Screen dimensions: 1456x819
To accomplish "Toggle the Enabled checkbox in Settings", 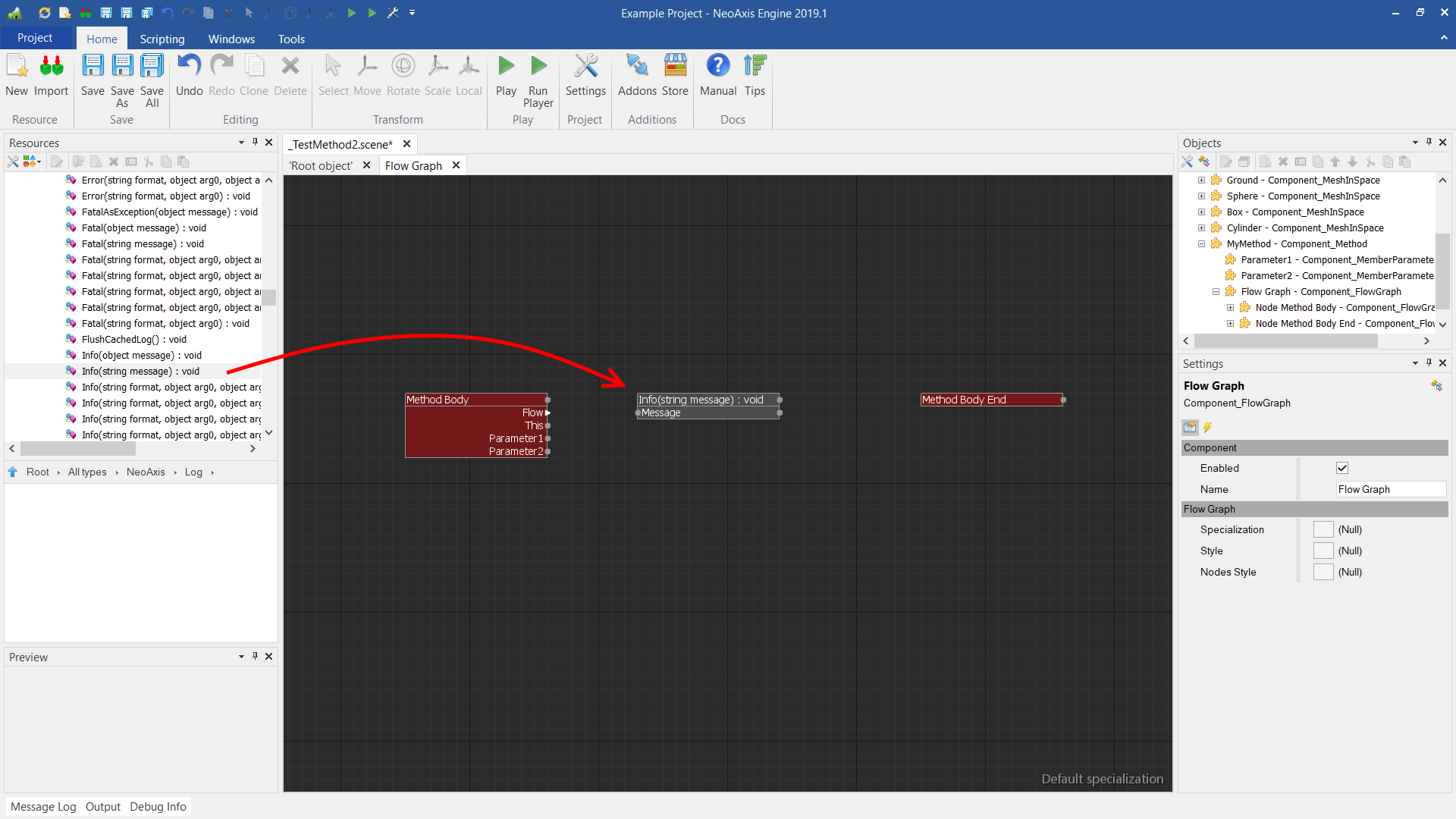I will [x=1342, y=468].
